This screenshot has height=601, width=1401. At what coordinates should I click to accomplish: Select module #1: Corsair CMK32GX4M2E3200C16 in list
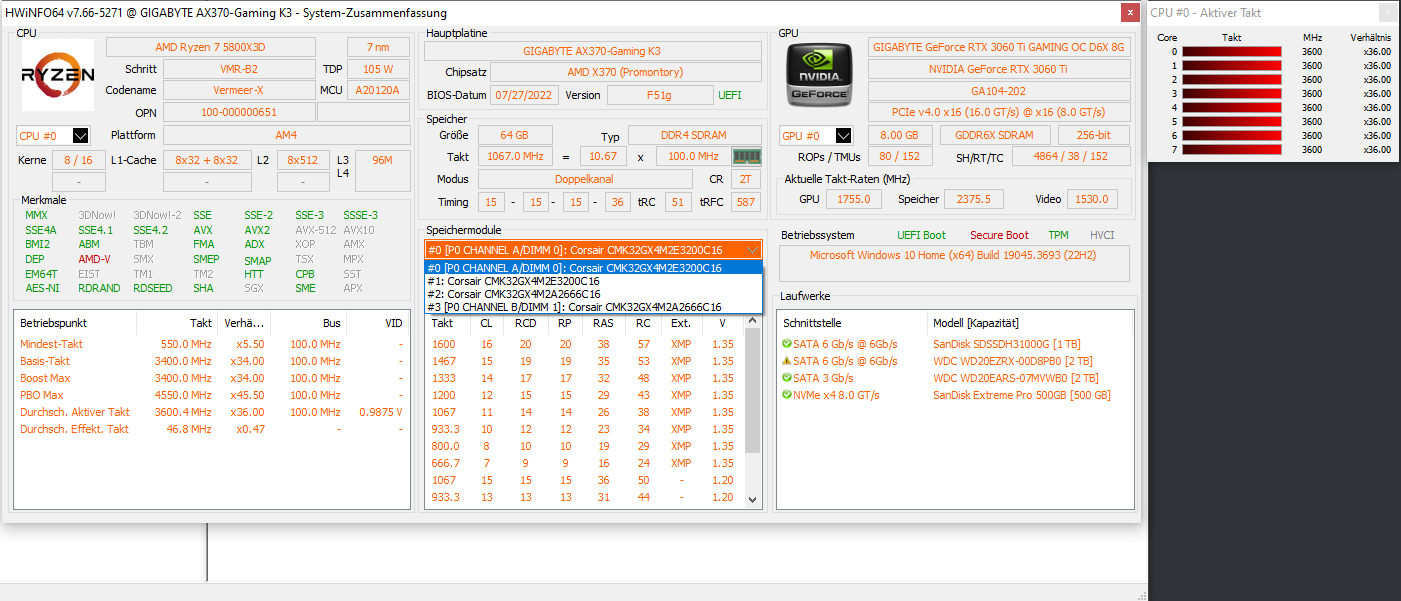(x=594, y=281)
